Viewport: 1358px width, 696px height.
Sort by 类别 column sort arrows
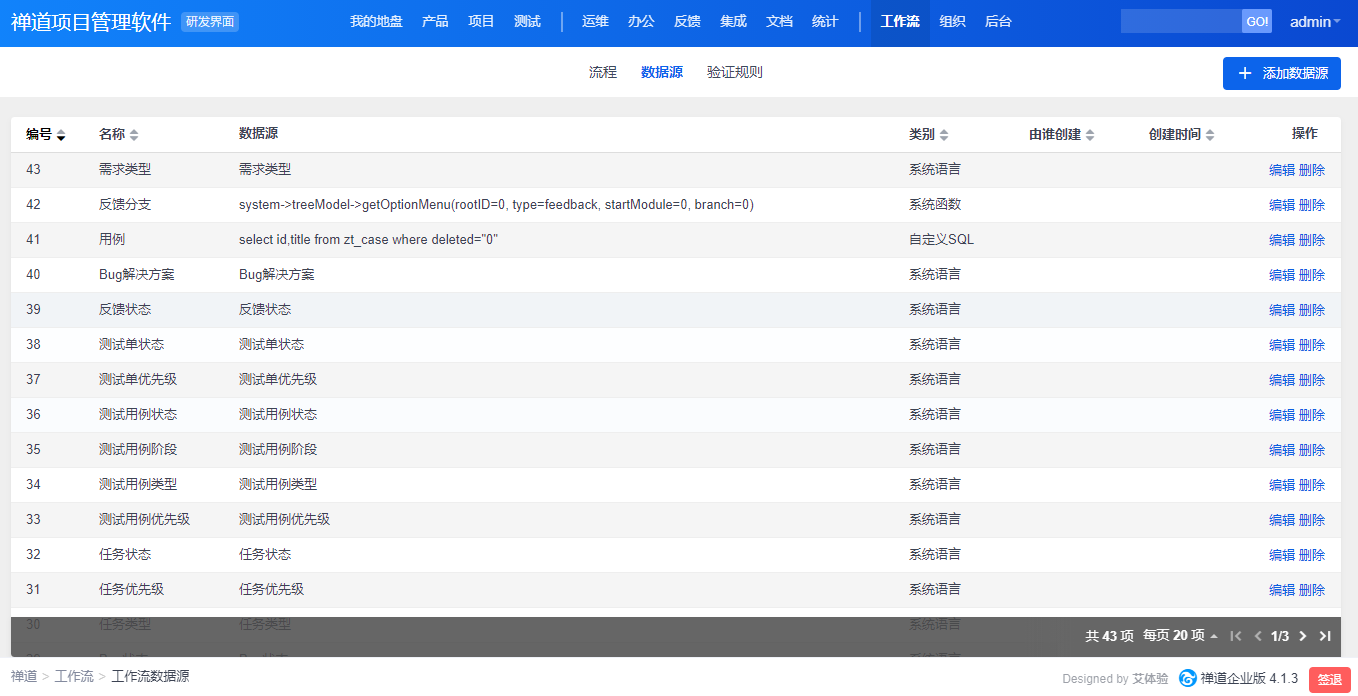pos(944,135)
